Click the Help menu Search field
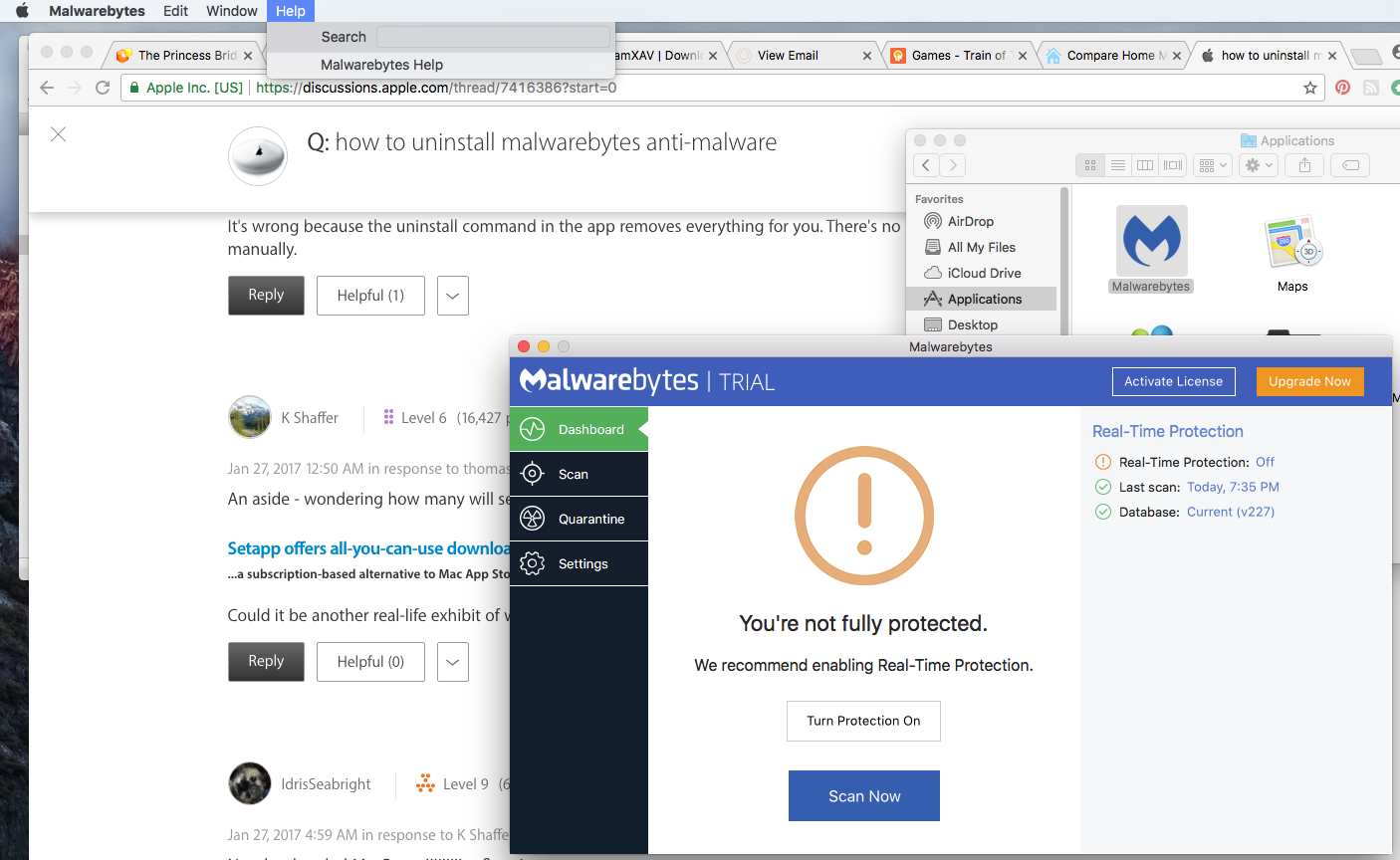The width and height of the screenshot is (1400, 860). [x=494, y=37]
